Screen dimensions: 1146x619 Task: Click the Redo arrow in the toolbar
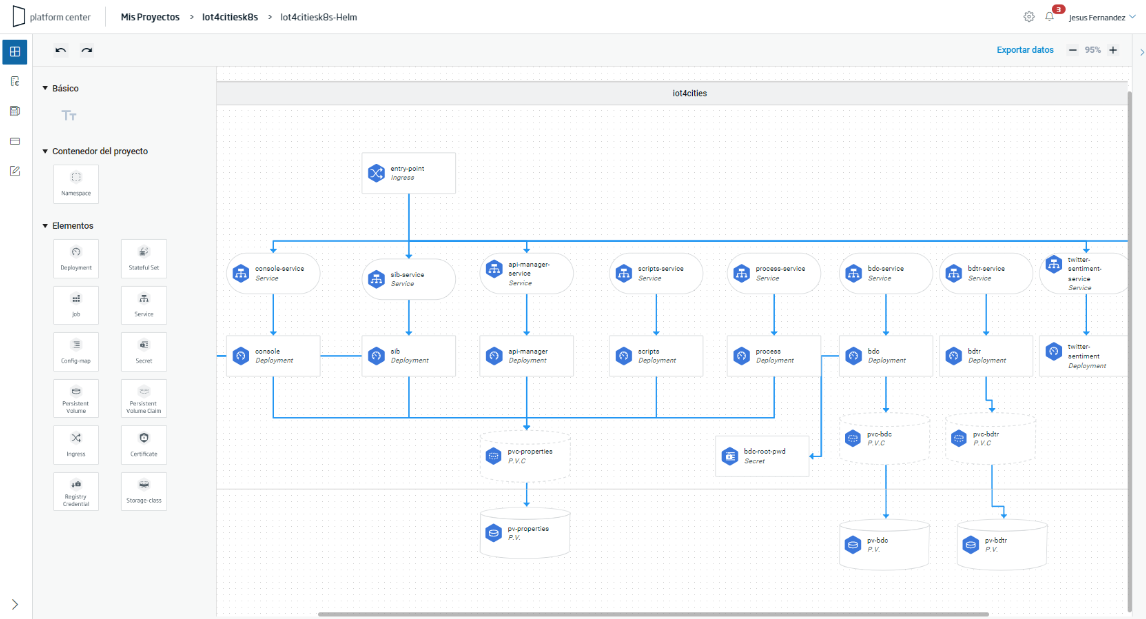coord(86,50)
